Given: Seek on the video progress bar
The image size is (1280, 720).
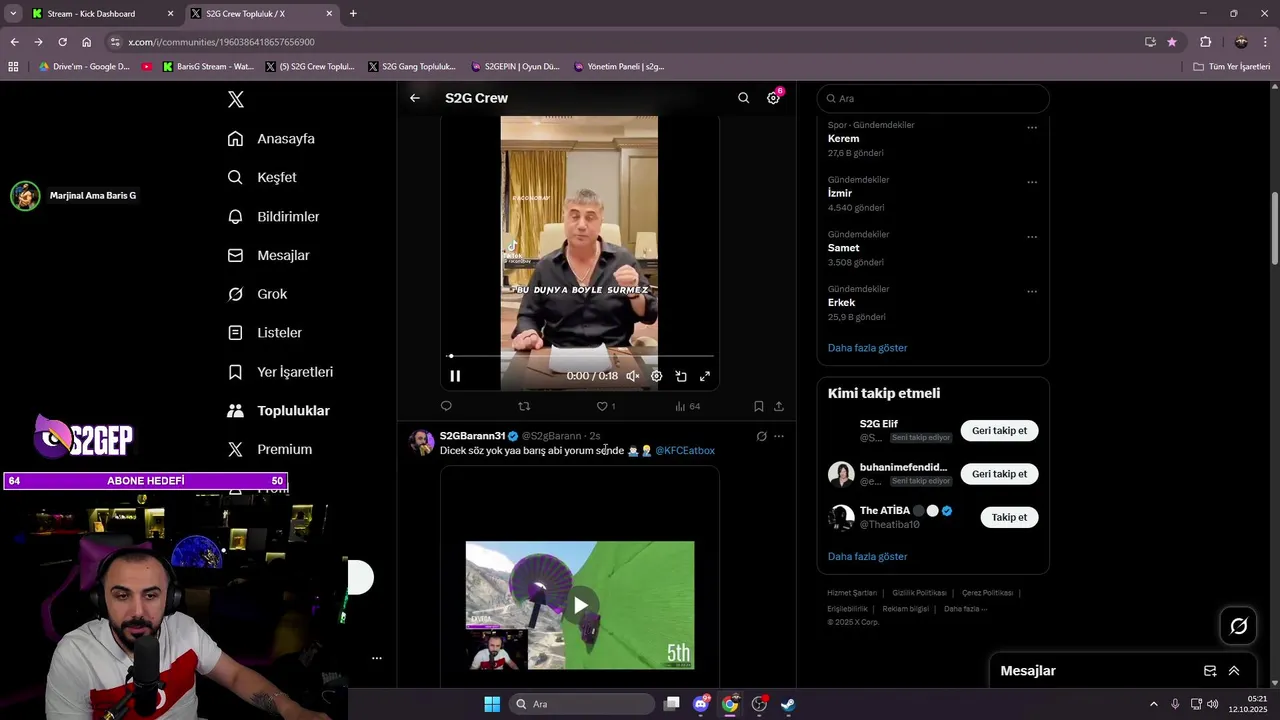Looking at the screenshot, I should (x=580, y=356).
